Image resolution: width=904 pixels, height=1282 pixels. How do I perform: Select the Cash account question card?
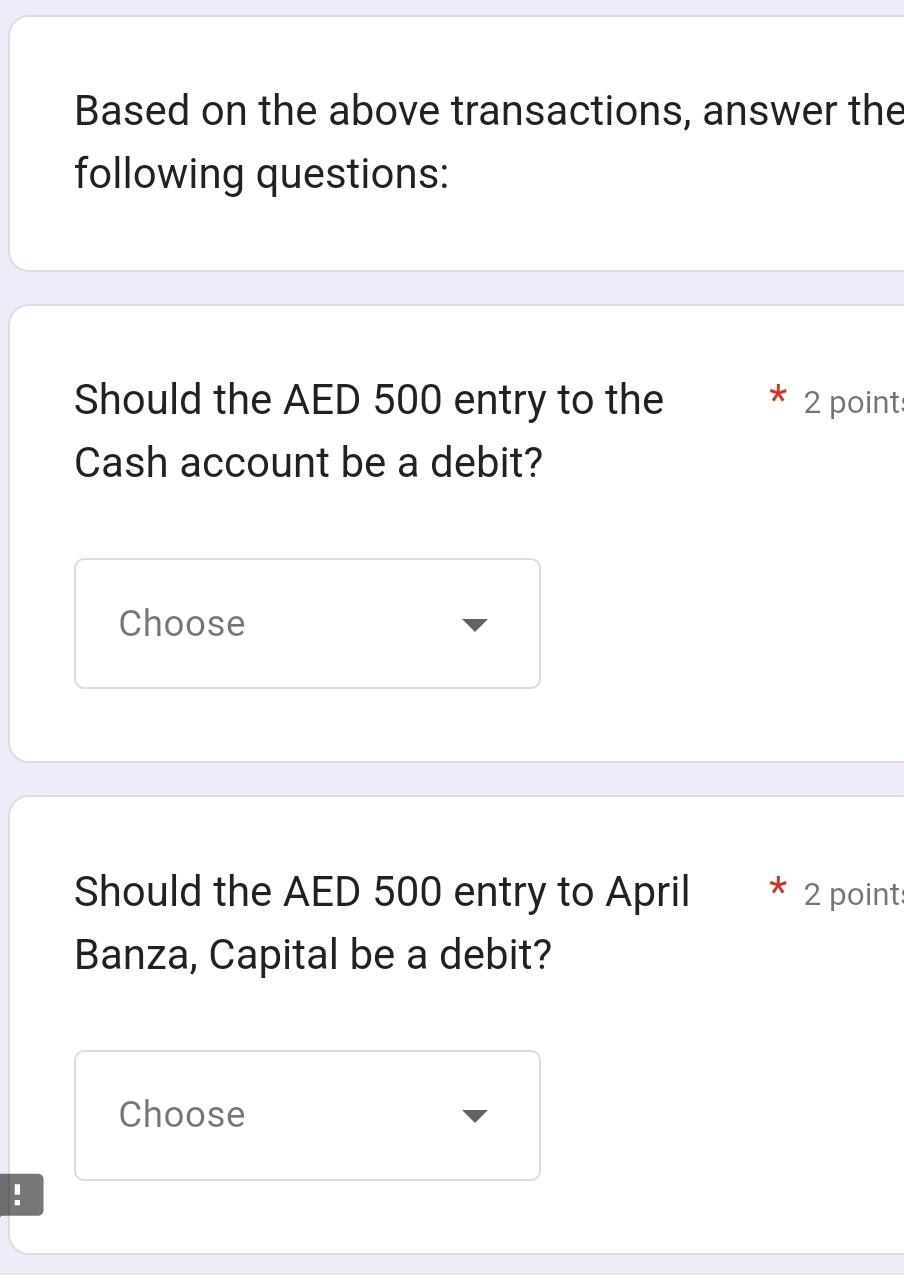450,530
